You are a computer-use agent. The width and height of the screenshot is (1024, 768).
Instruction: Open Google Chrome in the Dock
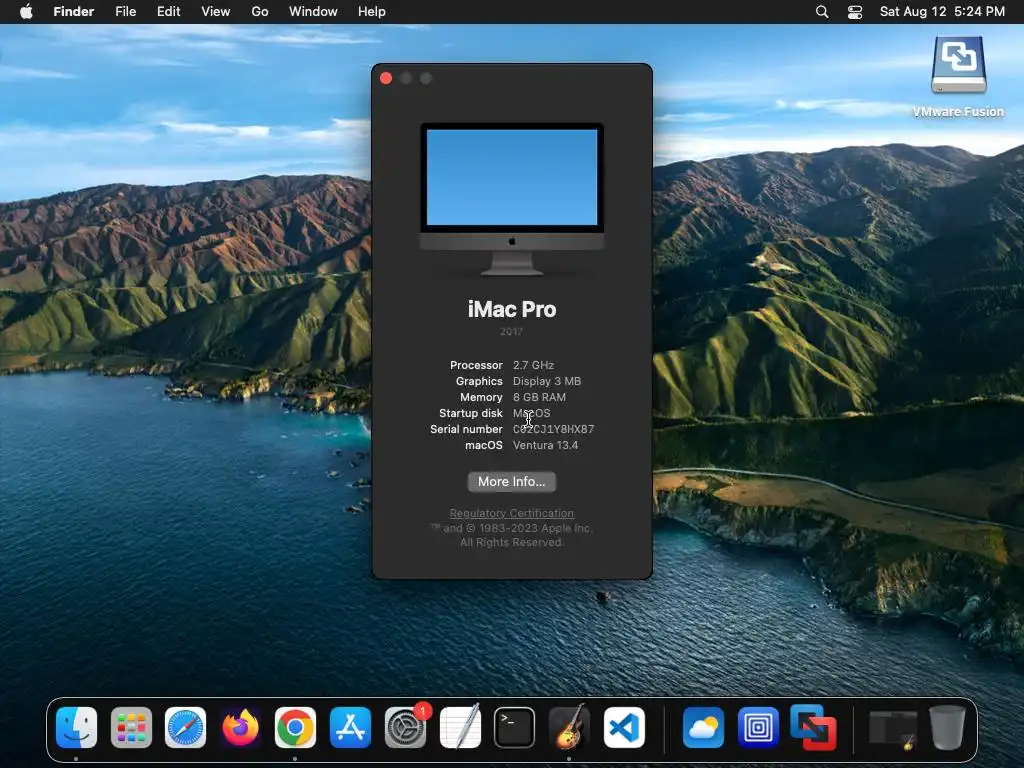295,727
